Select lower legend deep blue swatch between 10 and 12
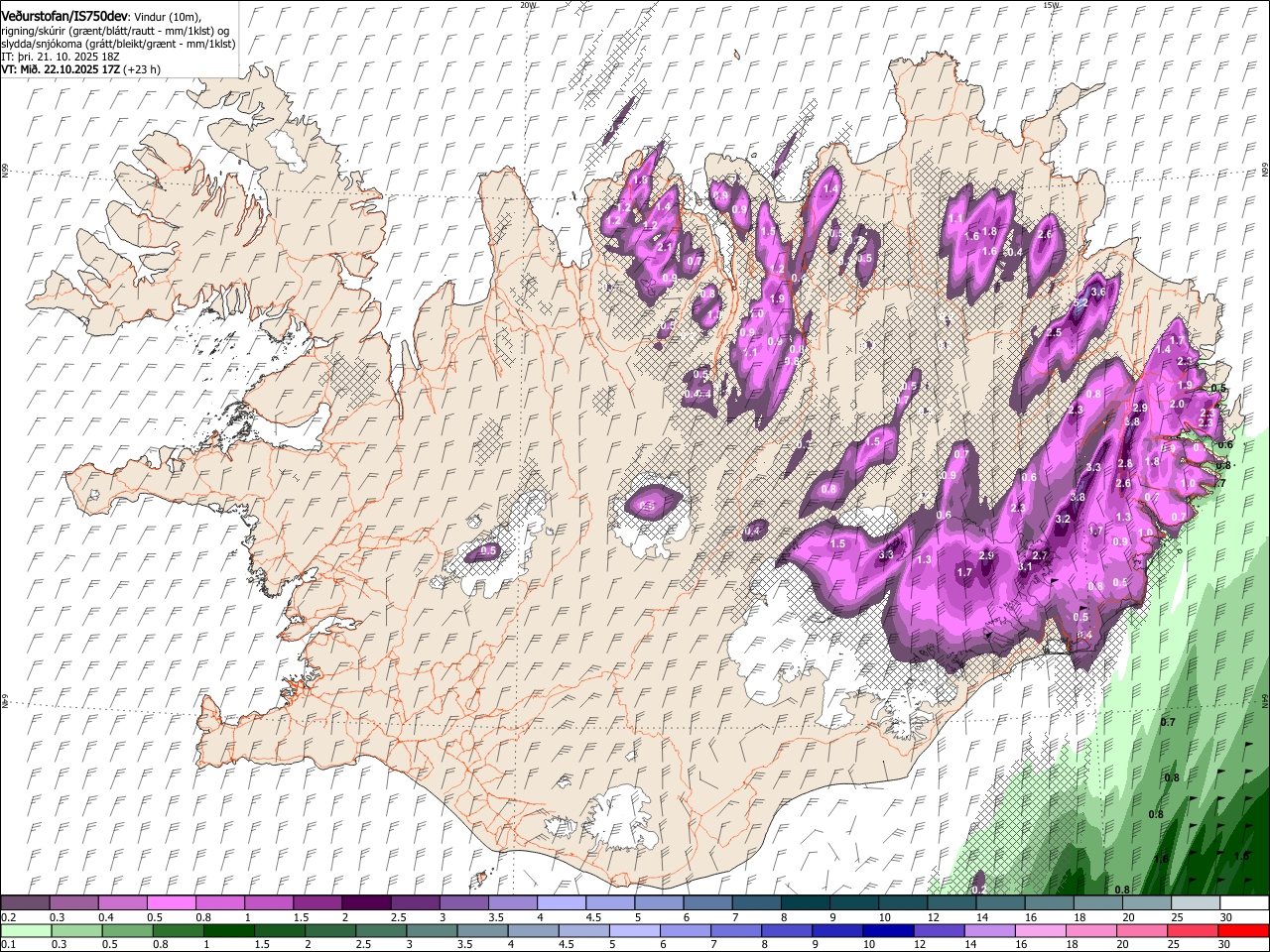This screenshot has height=952, width=1270. [x=889, y=930]
